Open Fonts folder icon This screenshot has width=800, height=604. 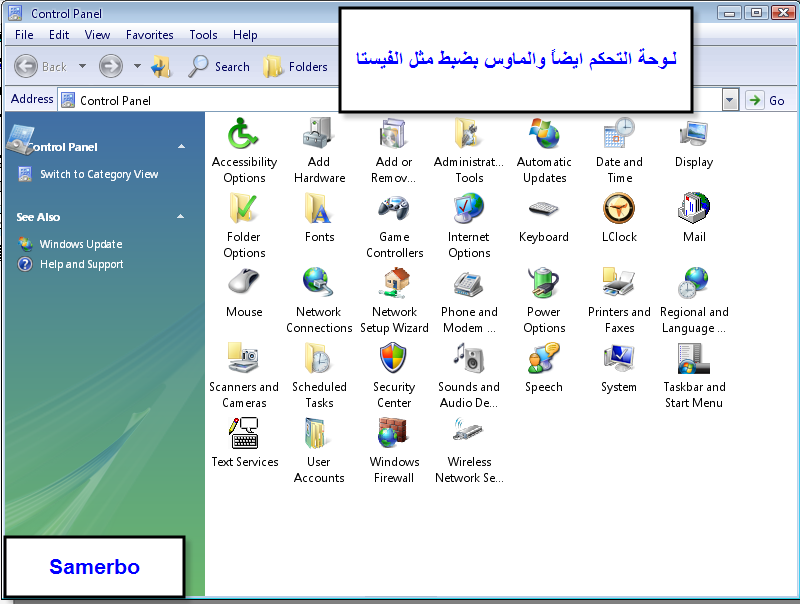(x=319, y=209)
